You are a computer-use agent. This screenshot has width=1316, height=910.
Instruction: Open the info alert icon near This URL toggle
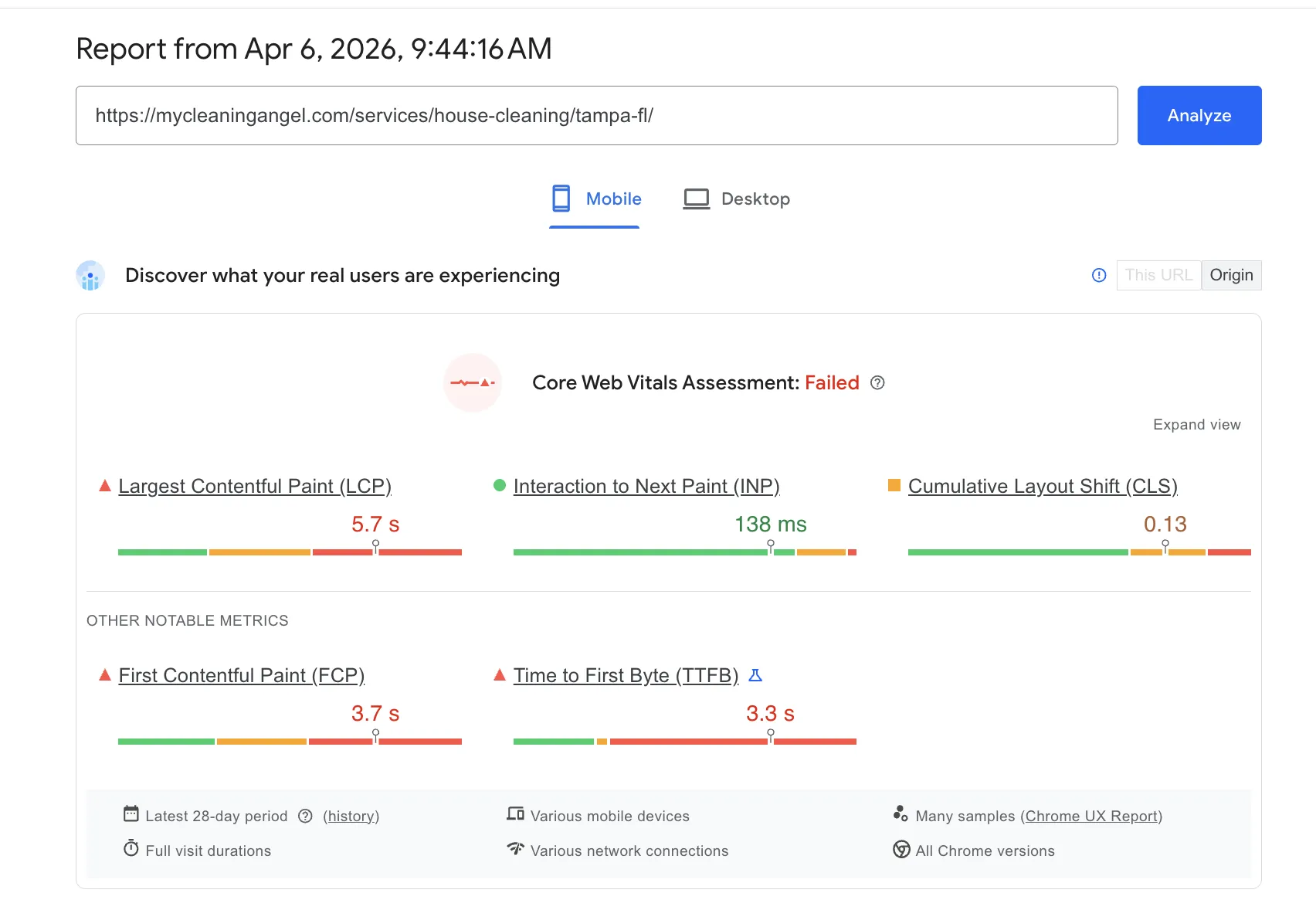pos(1098,275)
